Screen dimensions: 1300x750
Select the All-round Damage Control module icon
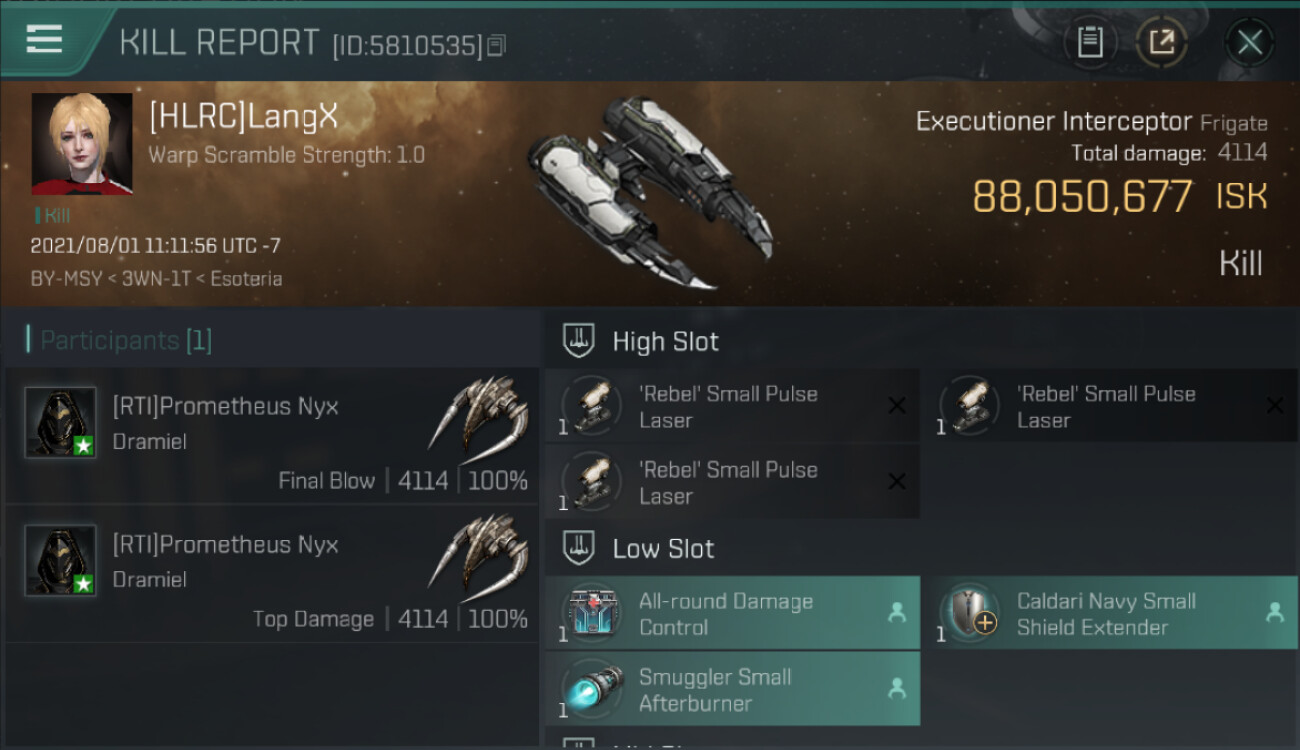pyautogui.click(x=594, y=613)
